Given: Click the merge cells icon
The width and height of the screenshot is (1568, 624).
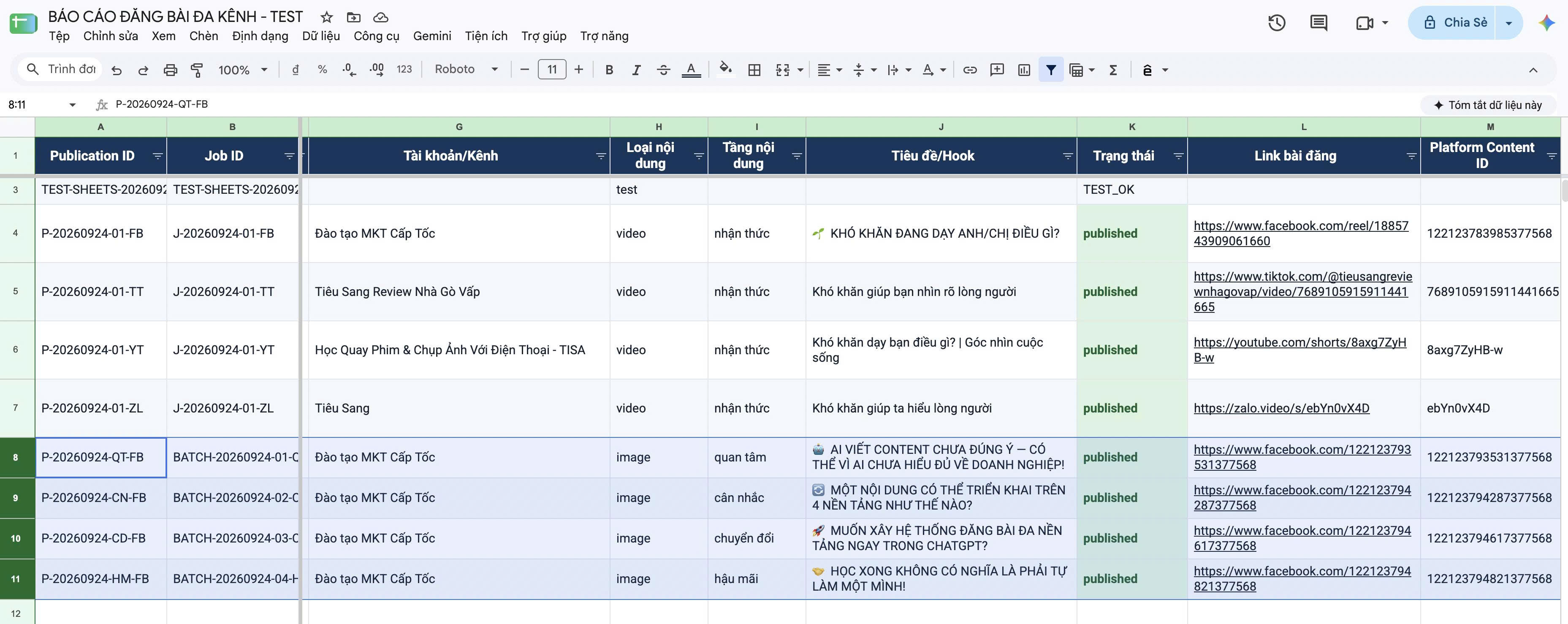Looking at the screenshot, I should [783, 70].
